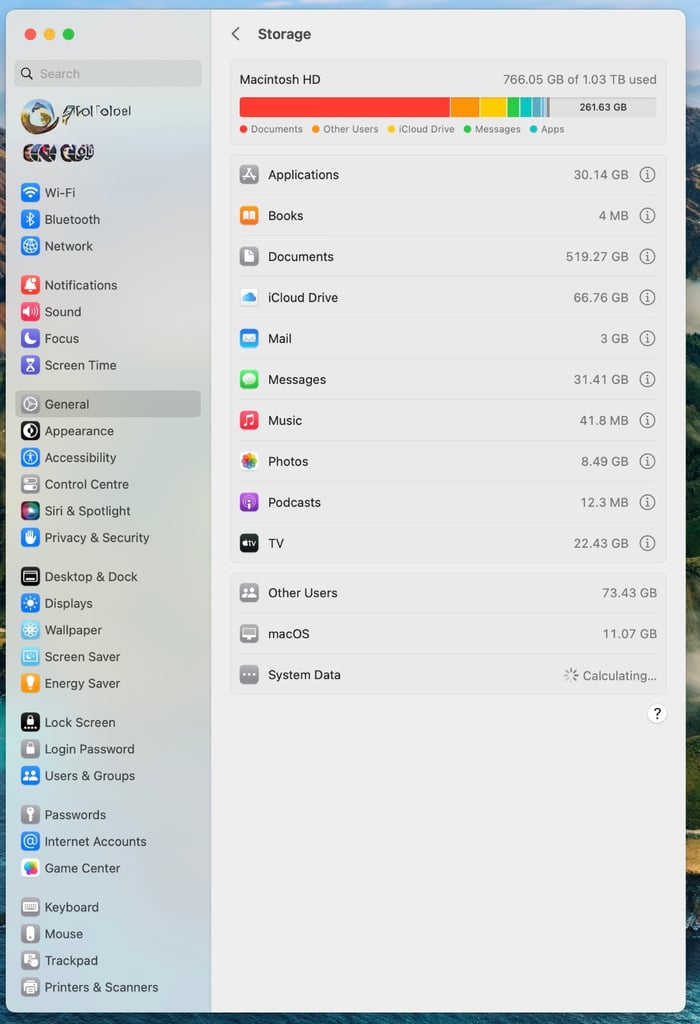Select Internet Accounts in sidebar
Screen dimensions: 700x1024
pyautogui.click(x=108, y=842)
